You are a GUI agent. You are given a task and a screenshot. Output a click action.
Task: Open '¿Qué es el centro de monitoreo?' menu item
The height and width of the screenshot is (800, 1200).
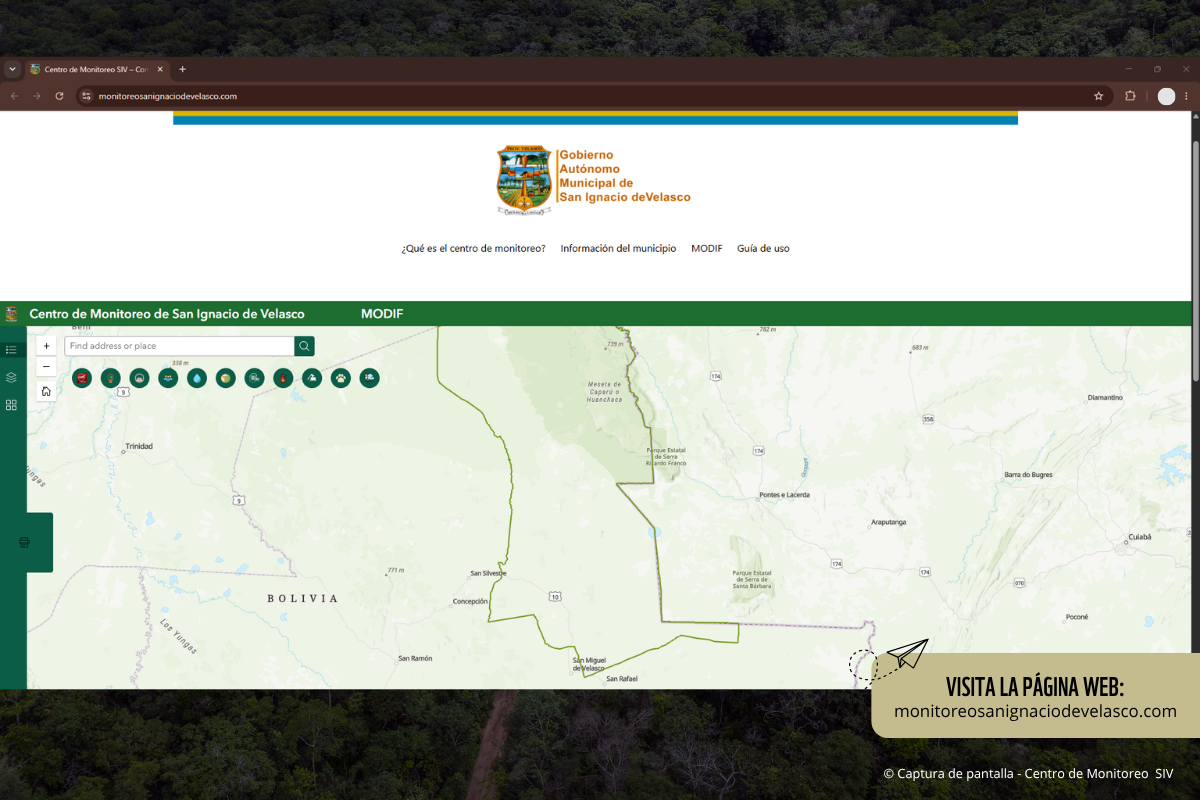(x=473, y=248)
